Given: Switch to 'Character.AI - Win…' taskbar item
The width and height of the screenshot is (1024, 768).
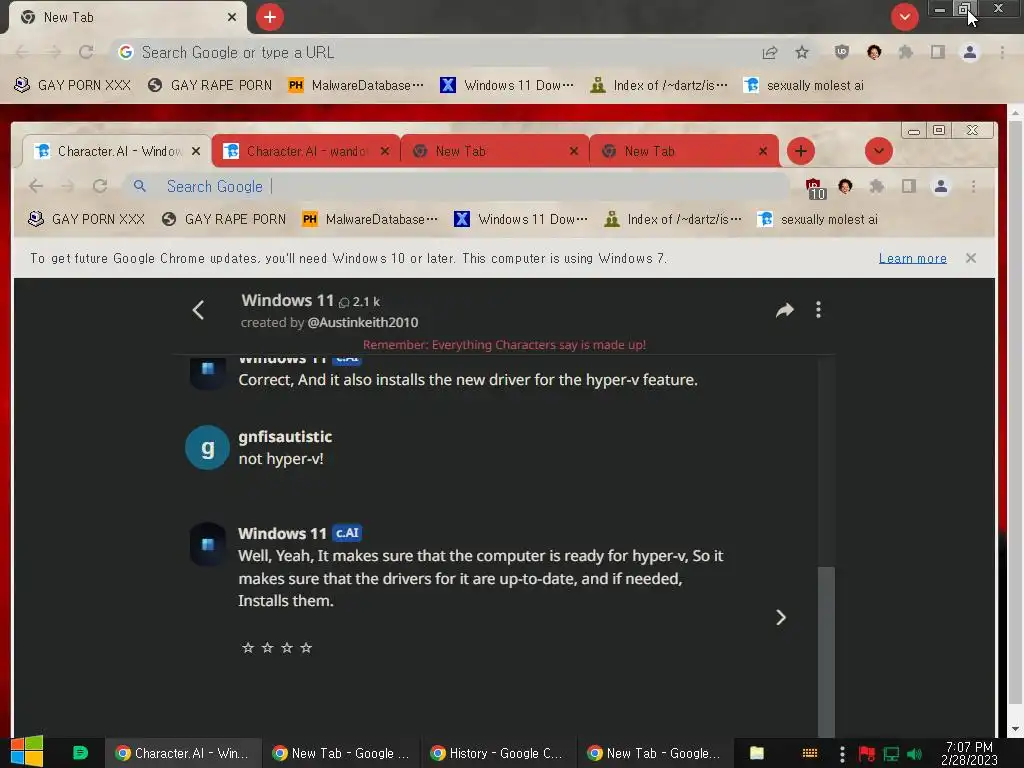Looking at the screenshot, I should pyautogui.click(x=183, y=754).
